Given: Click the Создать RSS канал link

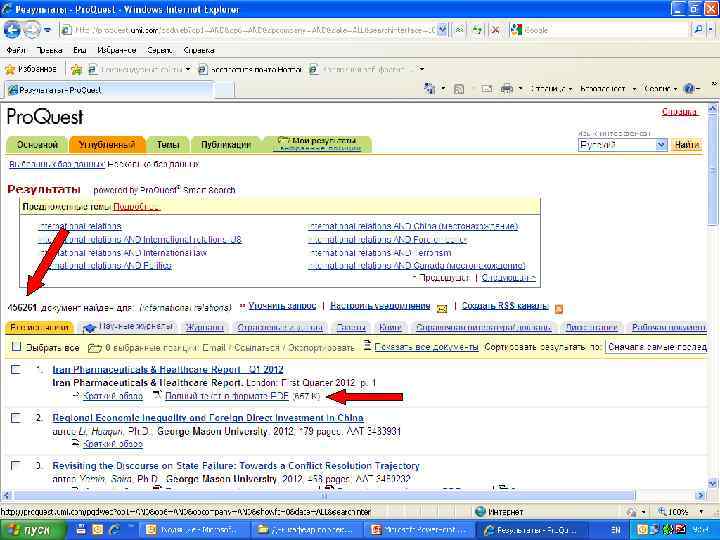Looking at the screenshot, I should click(x=505, y=306).
